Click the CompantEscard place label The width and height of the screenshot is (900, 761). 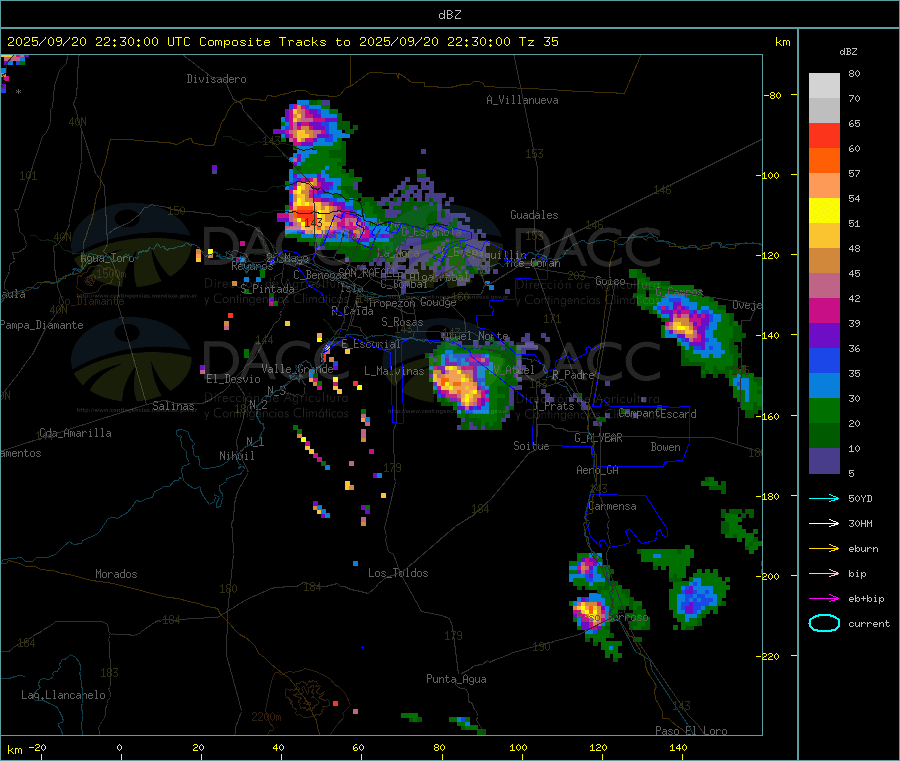click(x=658, y=413)
